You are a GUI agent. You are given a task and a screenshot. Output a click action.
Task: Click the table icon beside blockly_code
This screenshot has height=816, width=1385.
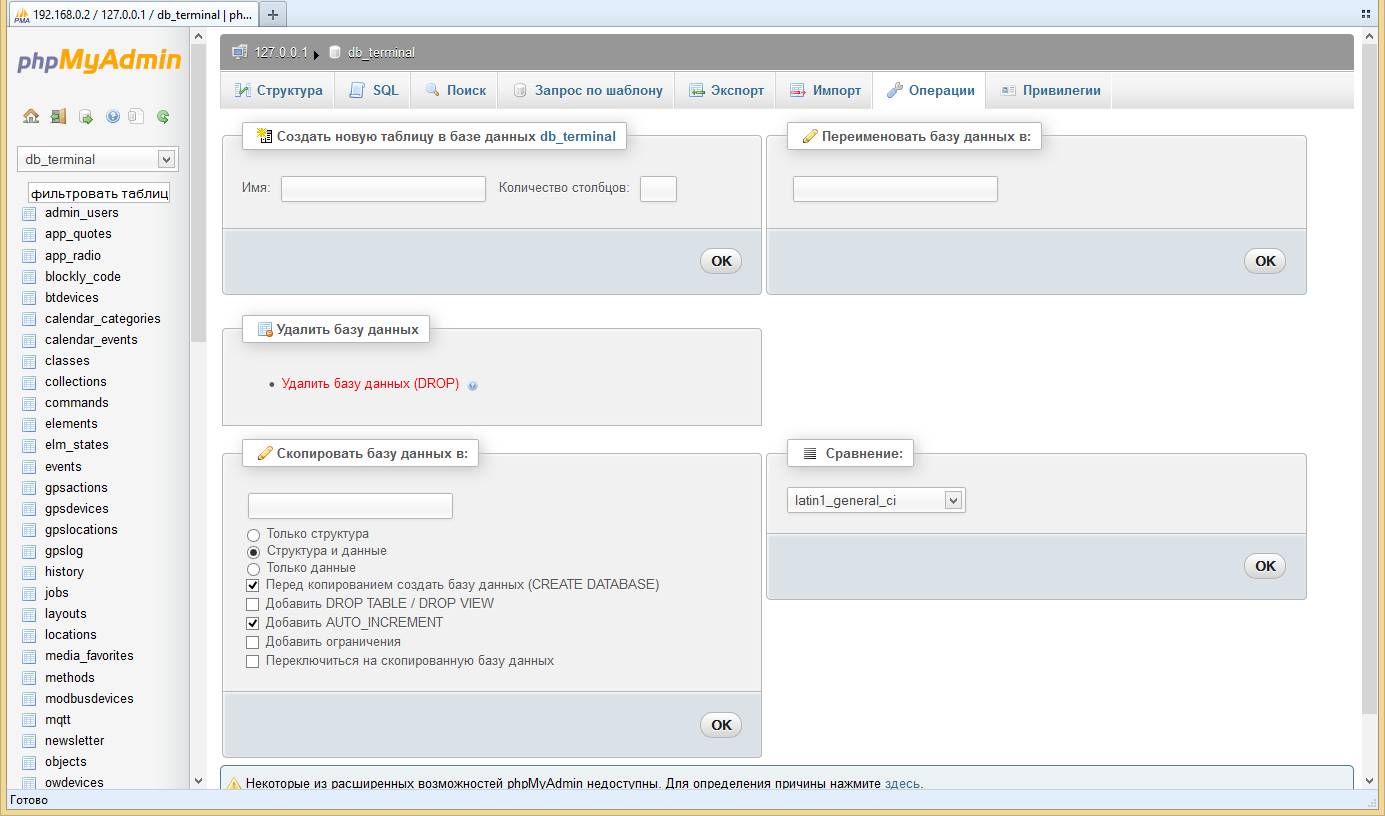tap(29, 277)
